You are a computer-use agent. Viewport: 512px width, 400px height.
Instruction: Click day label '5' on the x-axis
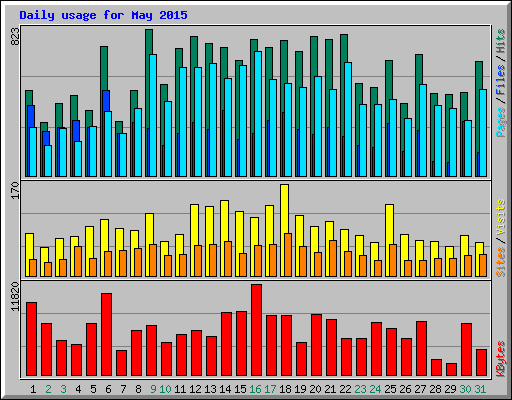pyautogui.click(x=93, y=389)
